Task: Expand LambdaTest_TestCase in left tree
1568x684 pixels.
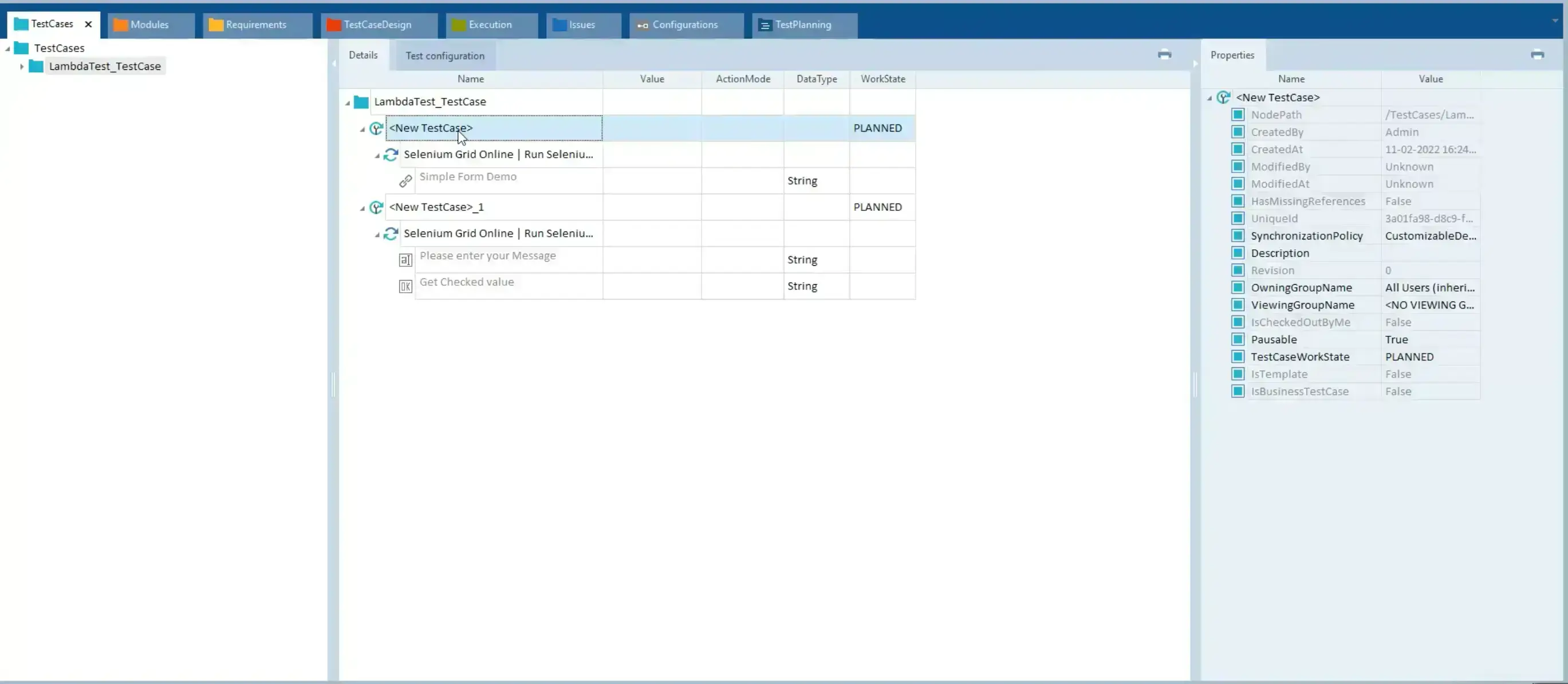Action: (22, 66)
